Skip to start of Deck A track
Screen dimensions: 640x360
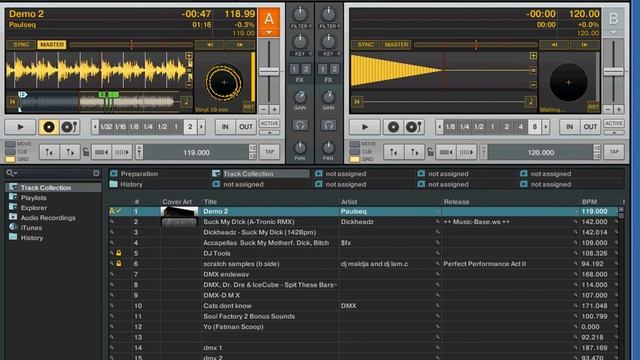(x=13, y=102)
